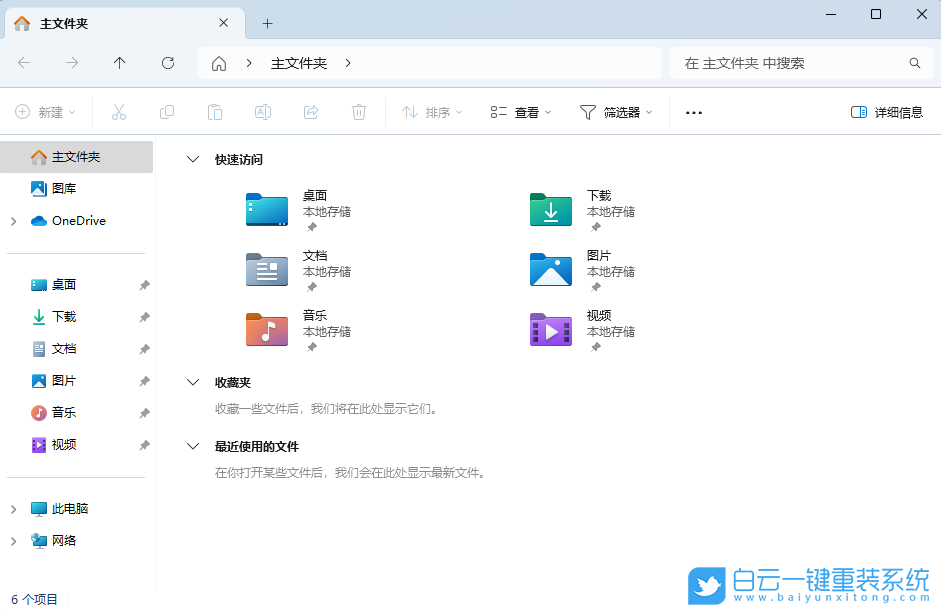Click 详细信息 to show details pane

coord(888,112)
